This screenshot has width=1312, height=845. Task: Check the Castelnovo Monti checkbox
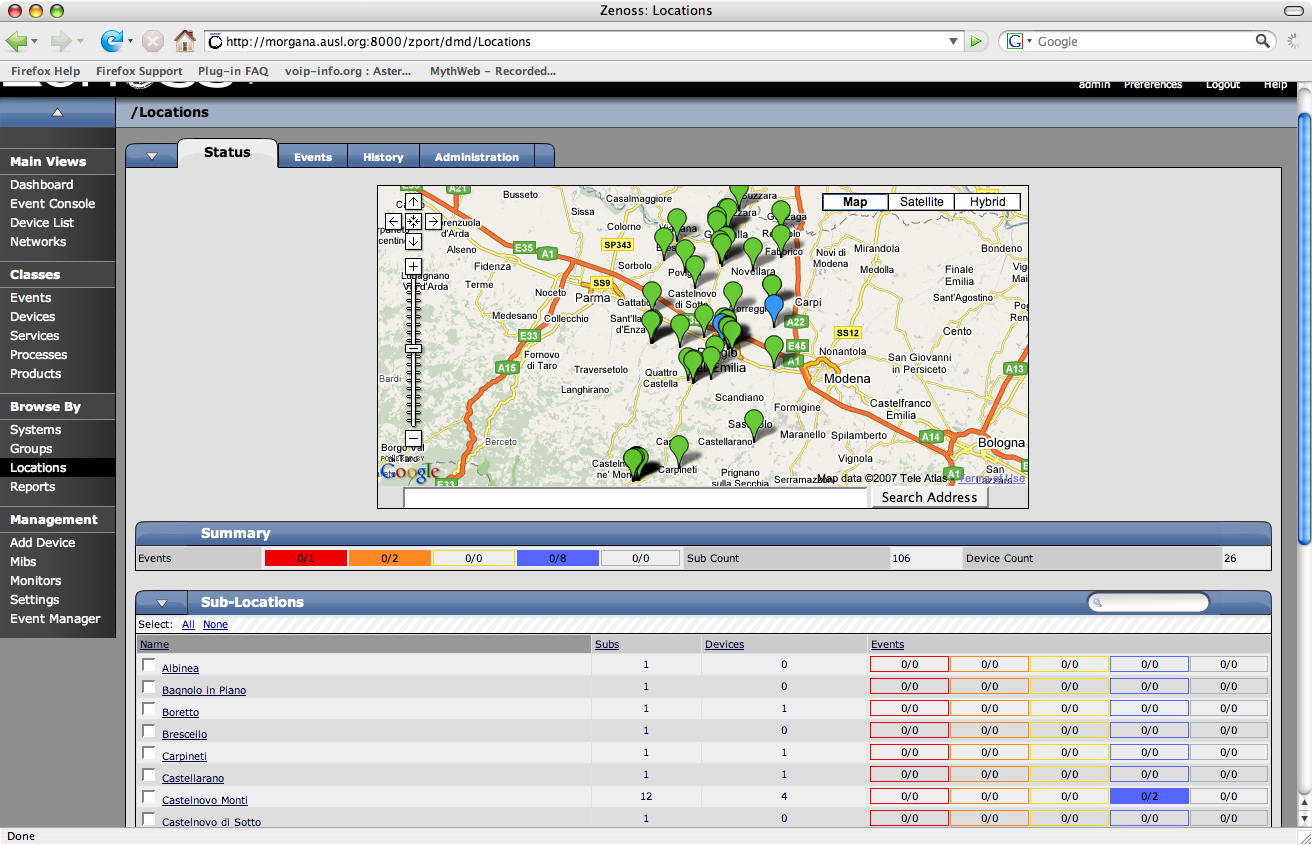pyautogui.click(x=149, y=797)
